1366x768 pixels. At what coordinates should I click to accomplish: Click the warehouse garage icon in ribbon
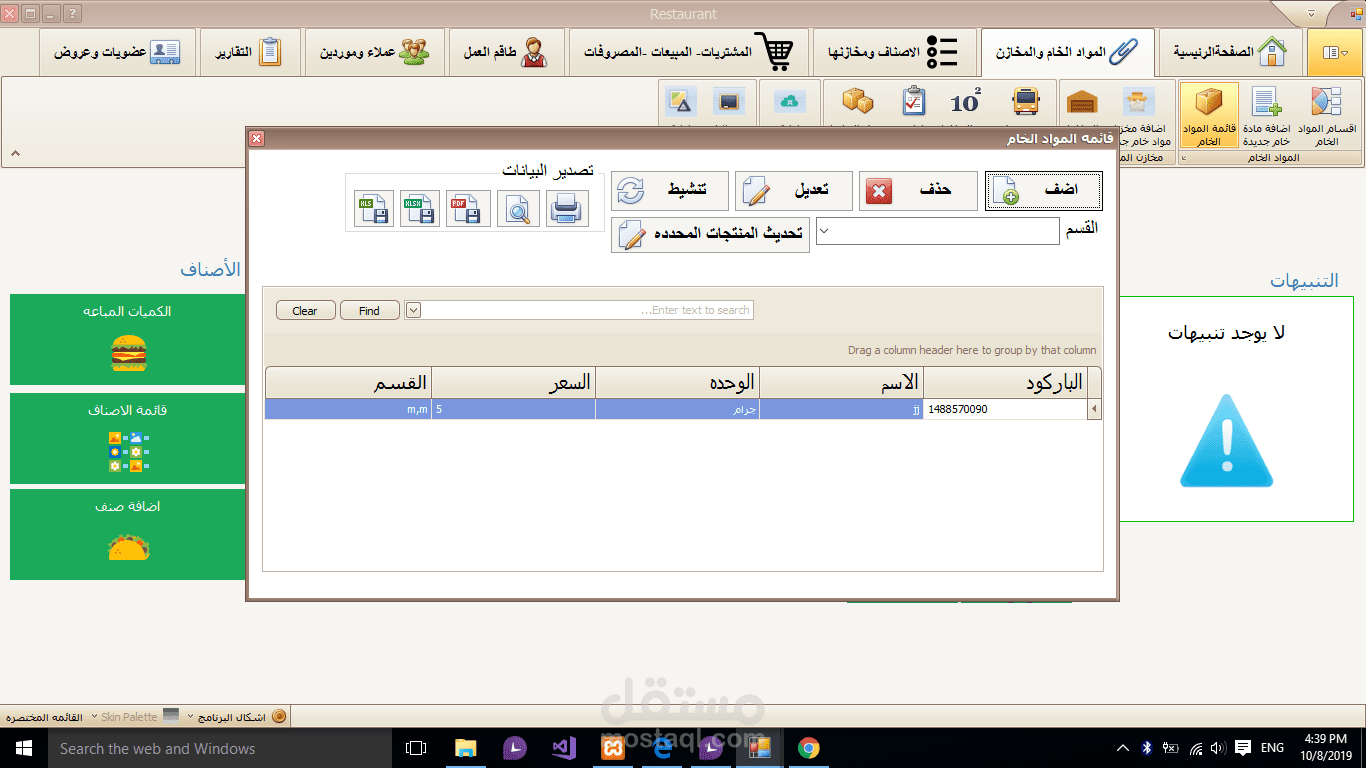pos(1082,102)
